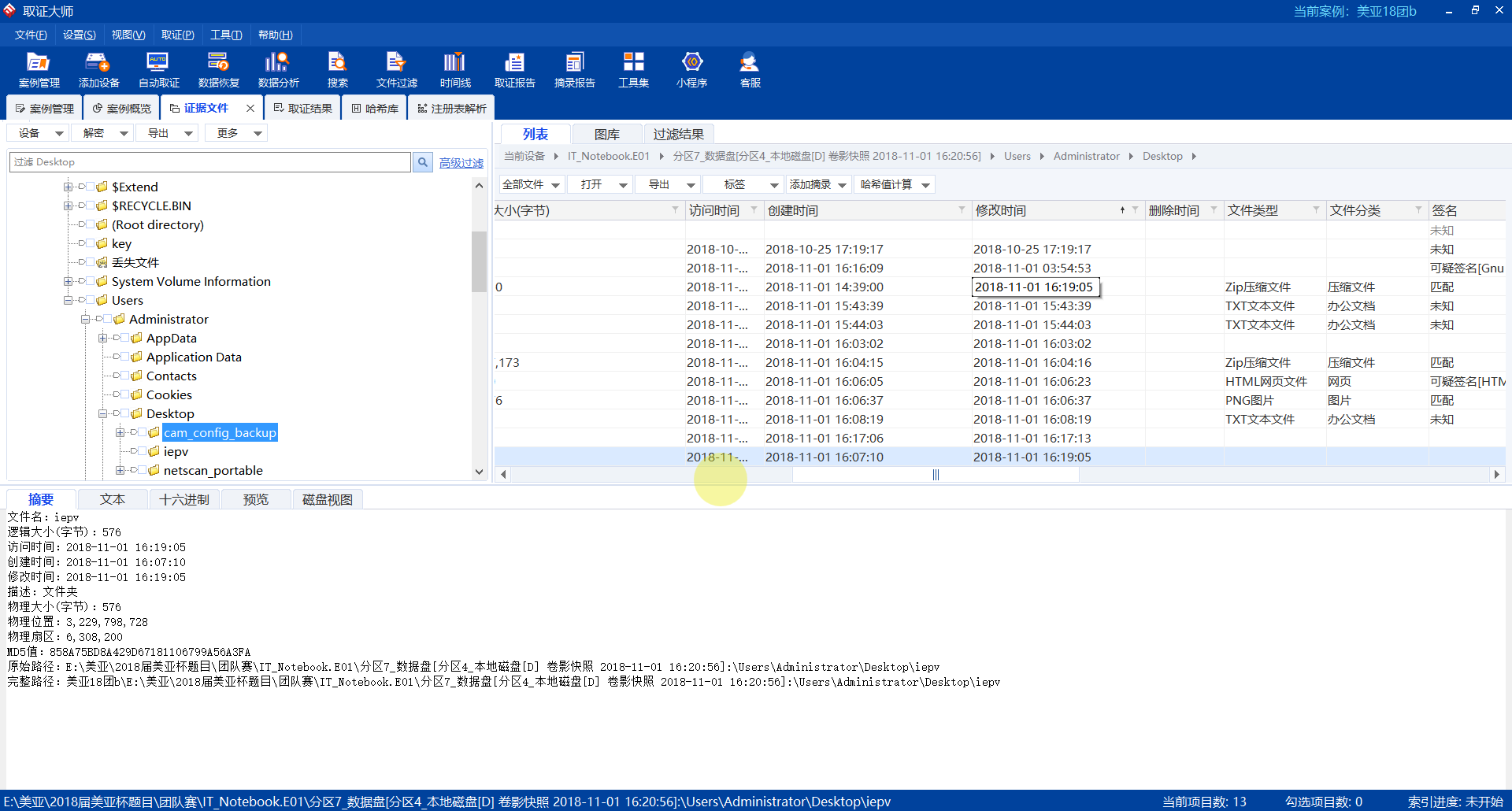This screenshot has height=811, width=1512.
Task: Click 添加摘录 add excerpt button
Action: (818, 184)
